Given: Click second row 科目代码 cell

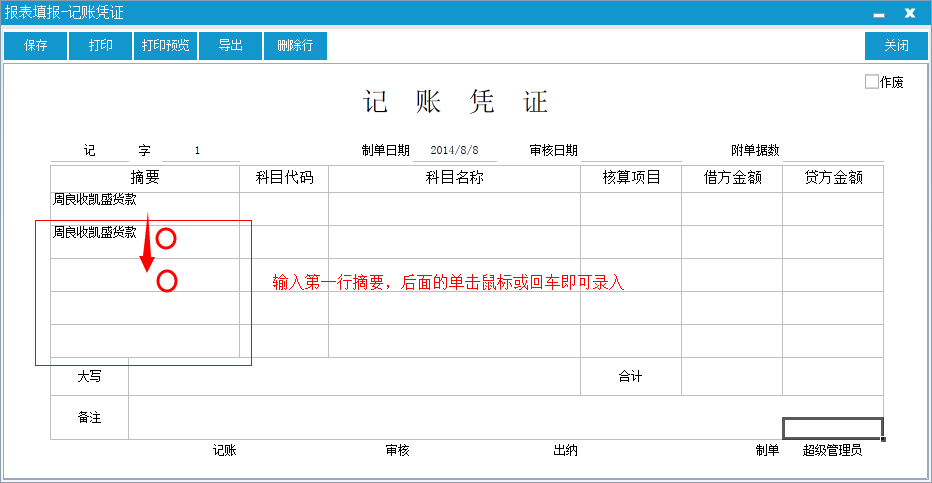Looking at the screenshot, I should tap(284, 242).
